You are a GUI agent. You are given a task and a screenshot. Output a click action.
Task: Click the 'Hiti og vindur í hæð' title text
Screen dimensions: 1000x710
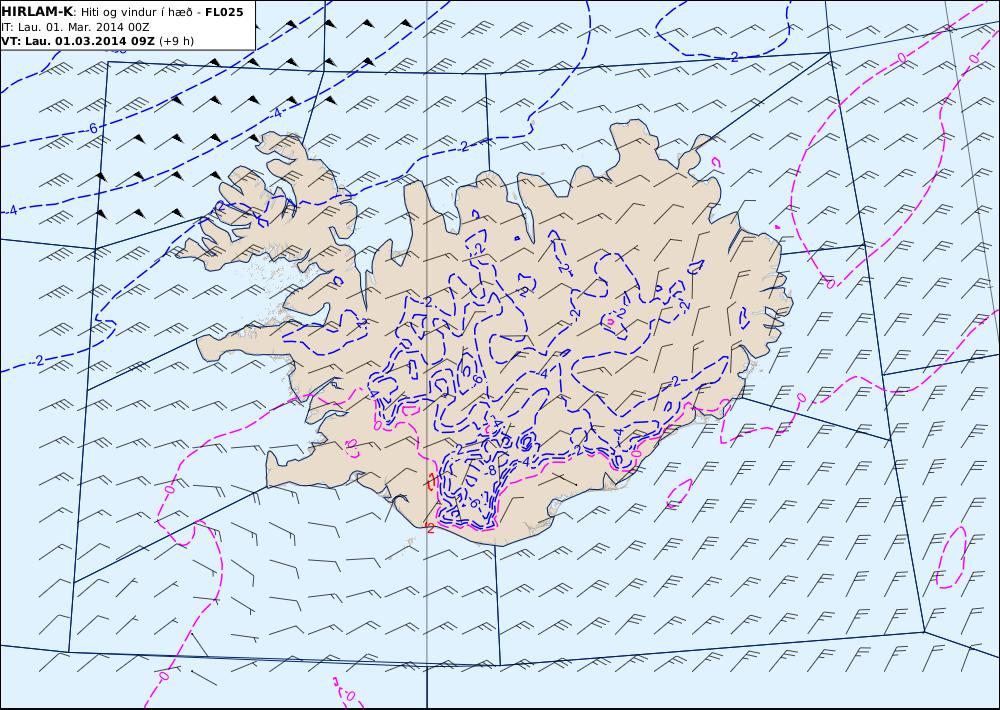point(136,13)
